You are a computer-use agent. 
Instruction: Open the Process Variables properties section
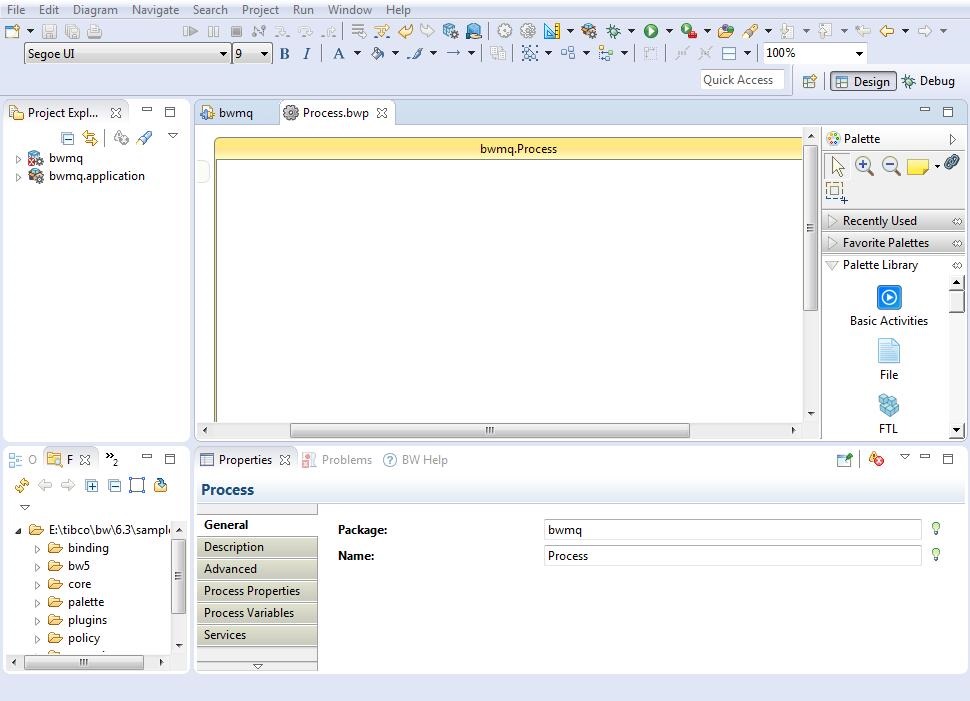pyautogui.click(x=249, y=613)
